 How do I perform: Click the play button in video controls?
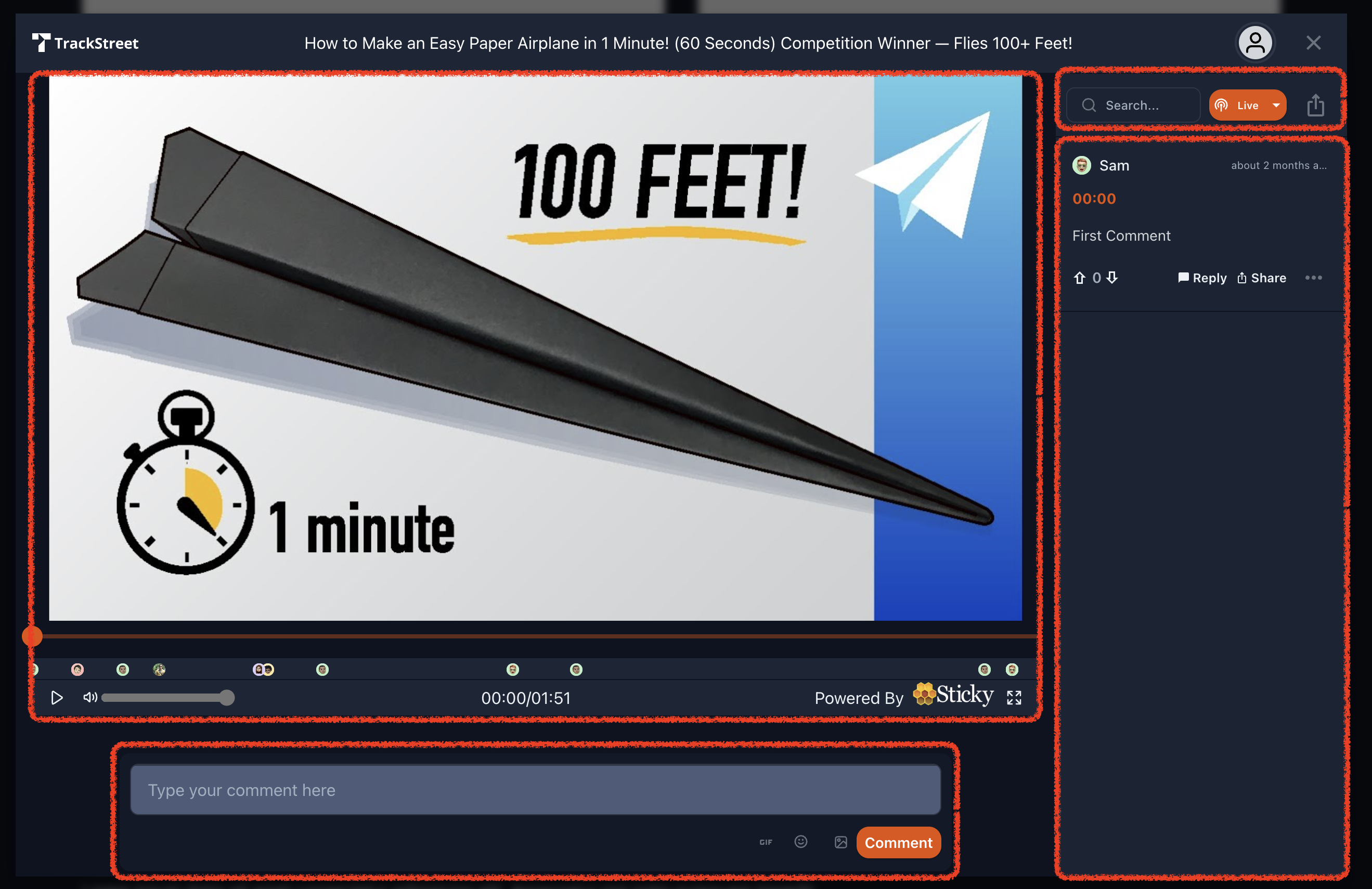tap(57, 698)
